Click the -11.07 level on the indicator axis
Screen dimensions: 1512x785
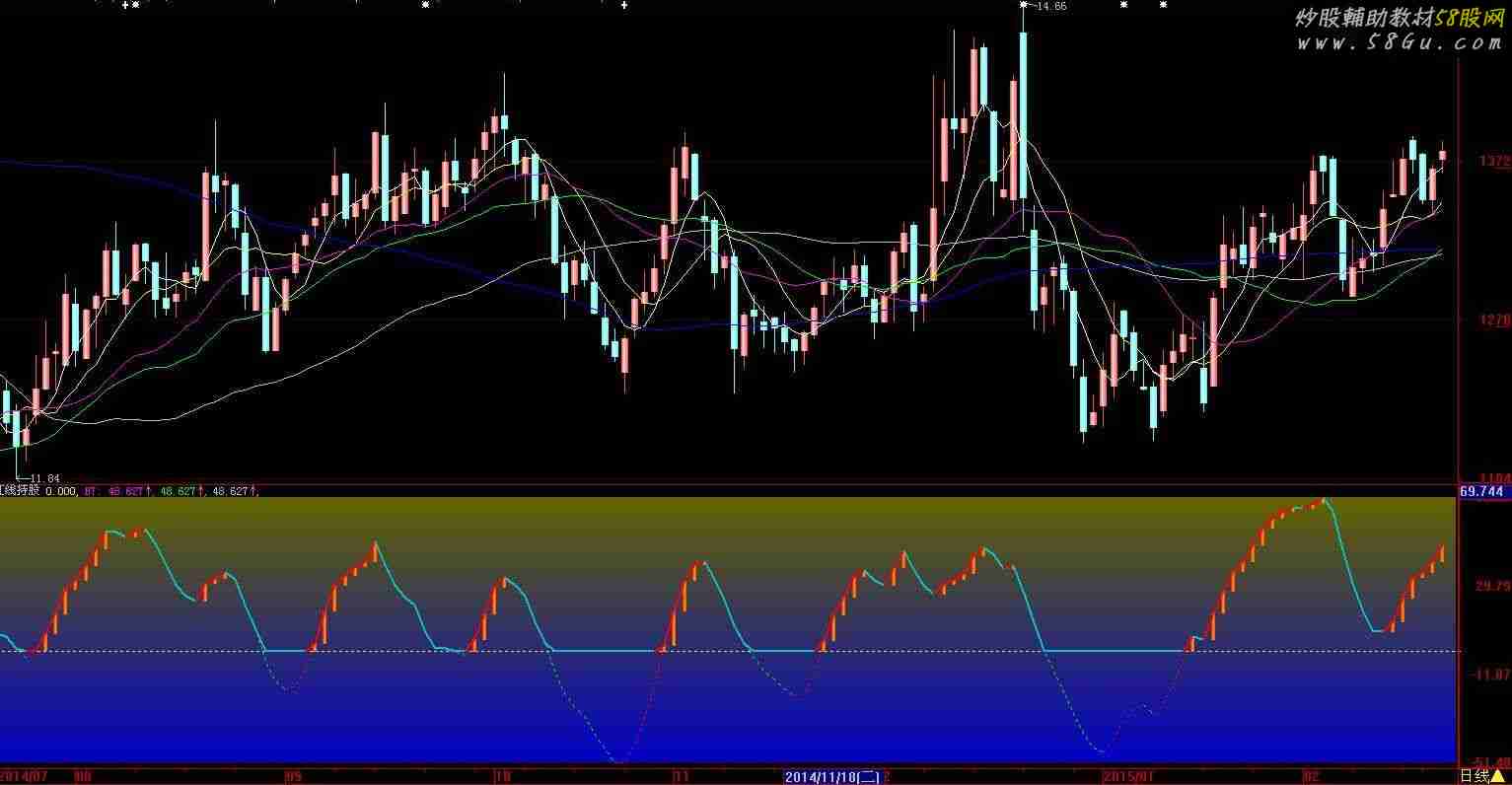pyautogui.click(x=1492, y=675)
